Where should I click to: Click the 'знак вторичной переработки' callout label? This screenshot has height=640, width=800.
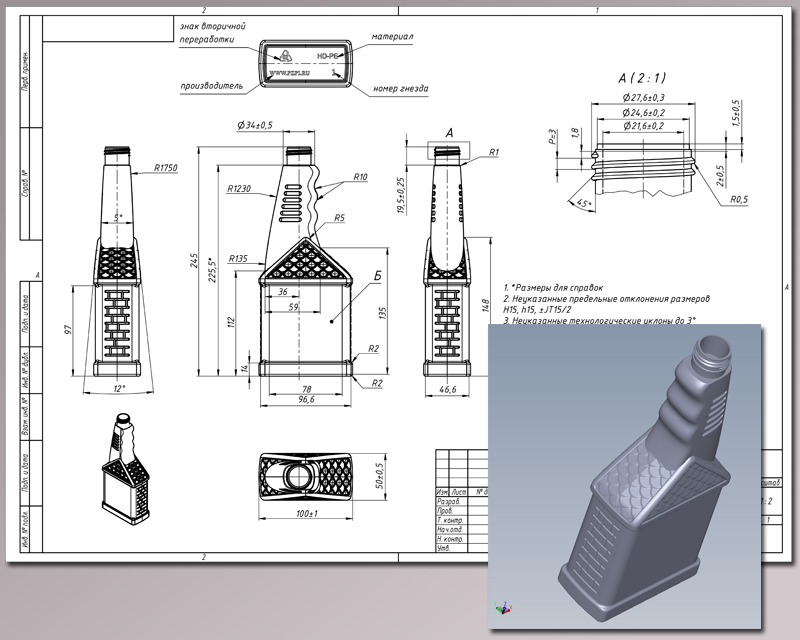(x=213, y=32)
